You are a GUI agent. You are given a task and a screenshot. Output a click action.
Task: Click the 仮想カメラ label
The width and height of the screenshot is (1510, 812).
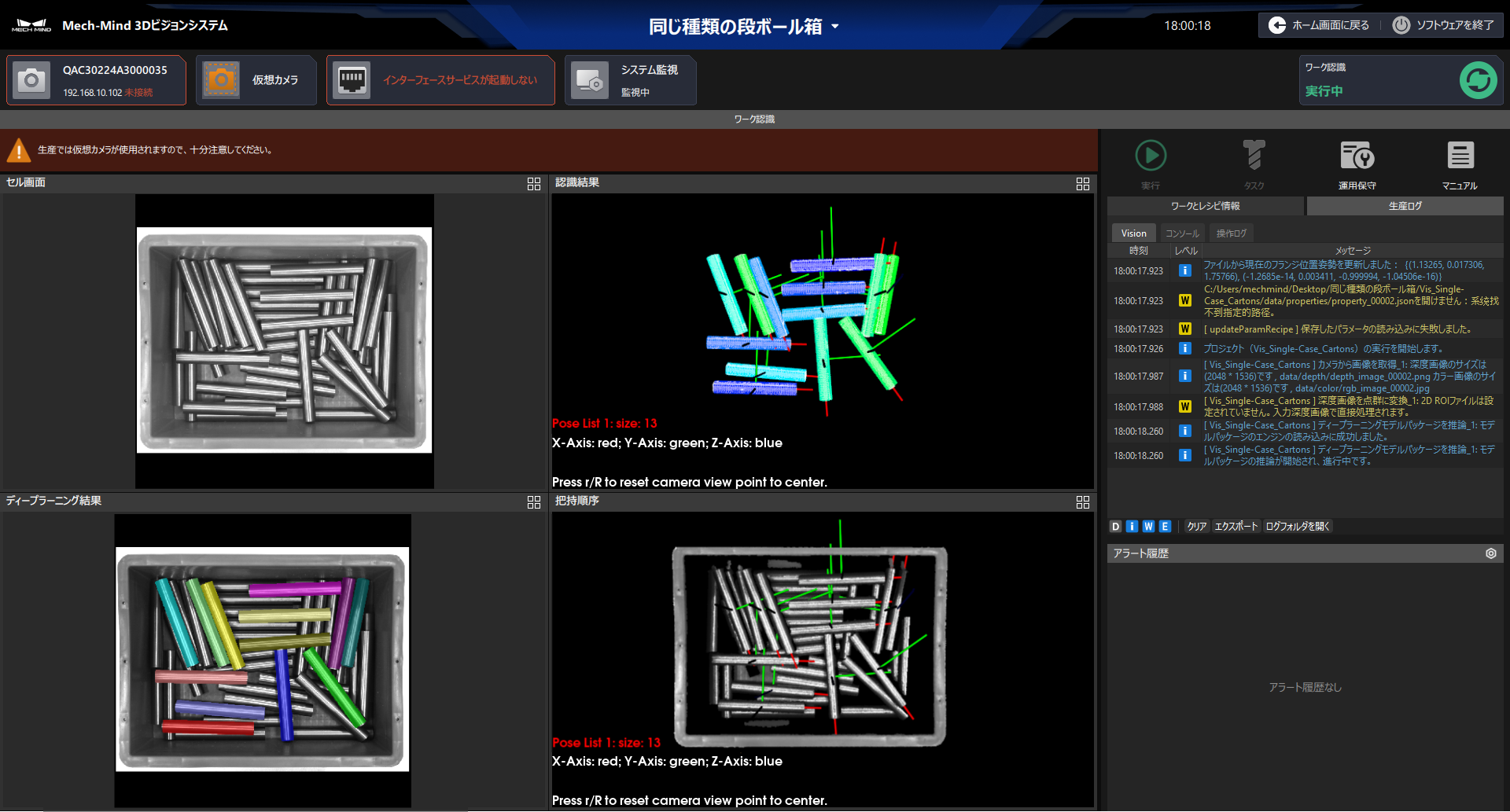click(275, 80)
